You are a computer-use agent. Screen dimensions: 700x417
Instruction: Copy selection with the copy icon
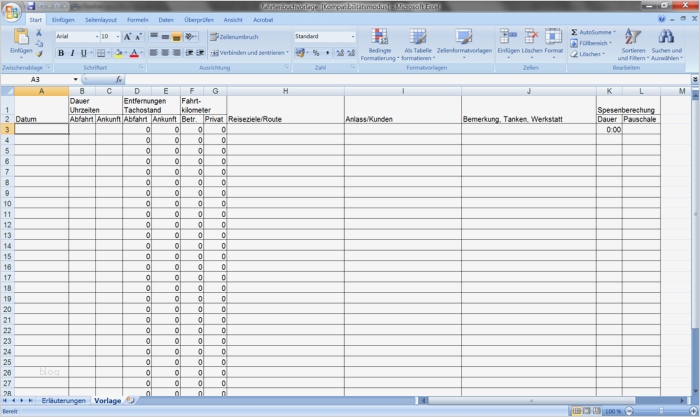(39, 43)
